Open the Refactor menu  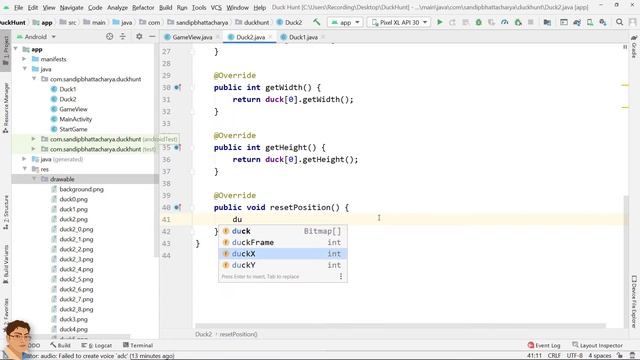pos(143,7)
